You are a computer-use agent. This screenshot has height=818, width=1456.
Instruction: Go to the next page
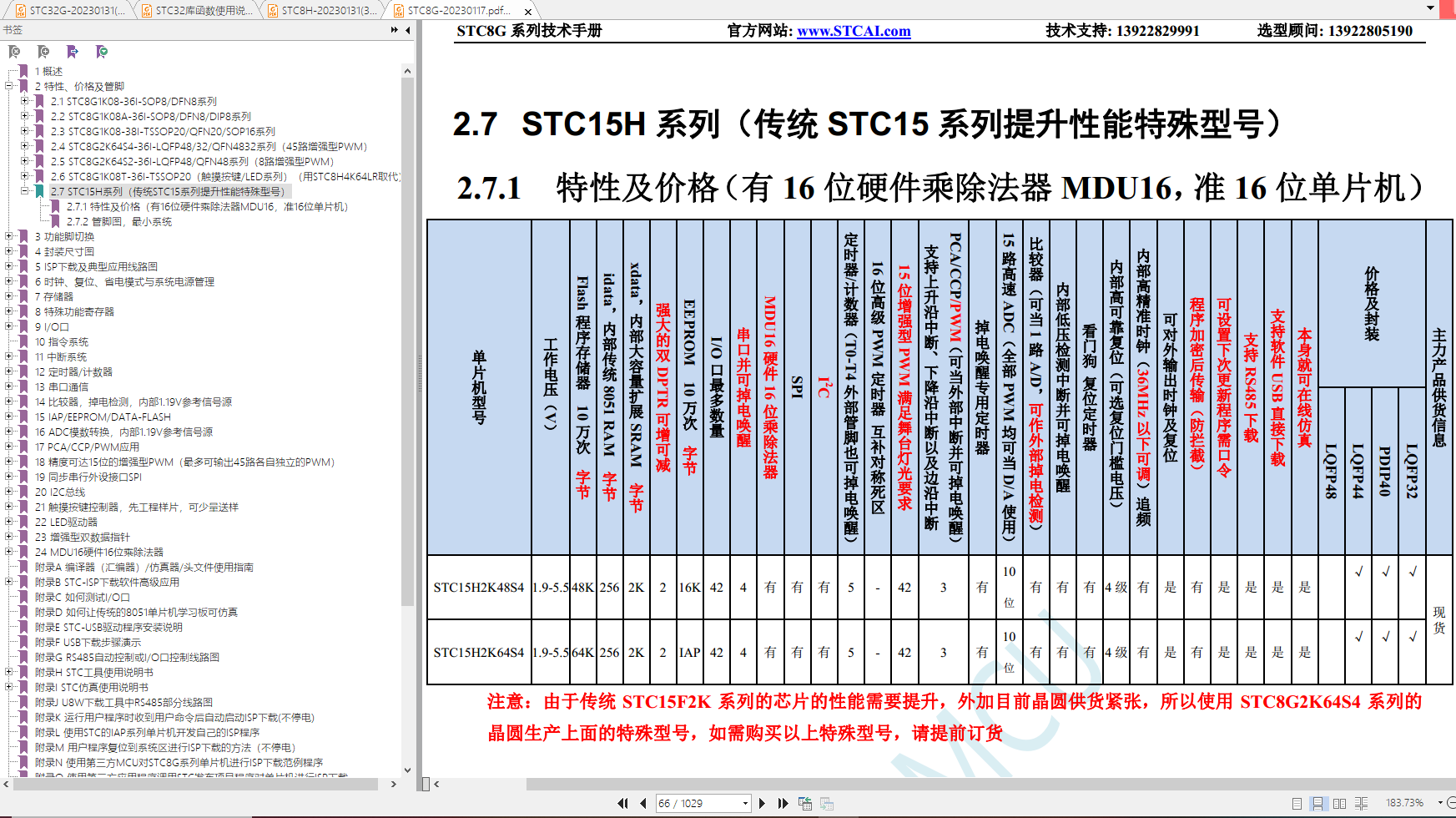pos(762,803)
